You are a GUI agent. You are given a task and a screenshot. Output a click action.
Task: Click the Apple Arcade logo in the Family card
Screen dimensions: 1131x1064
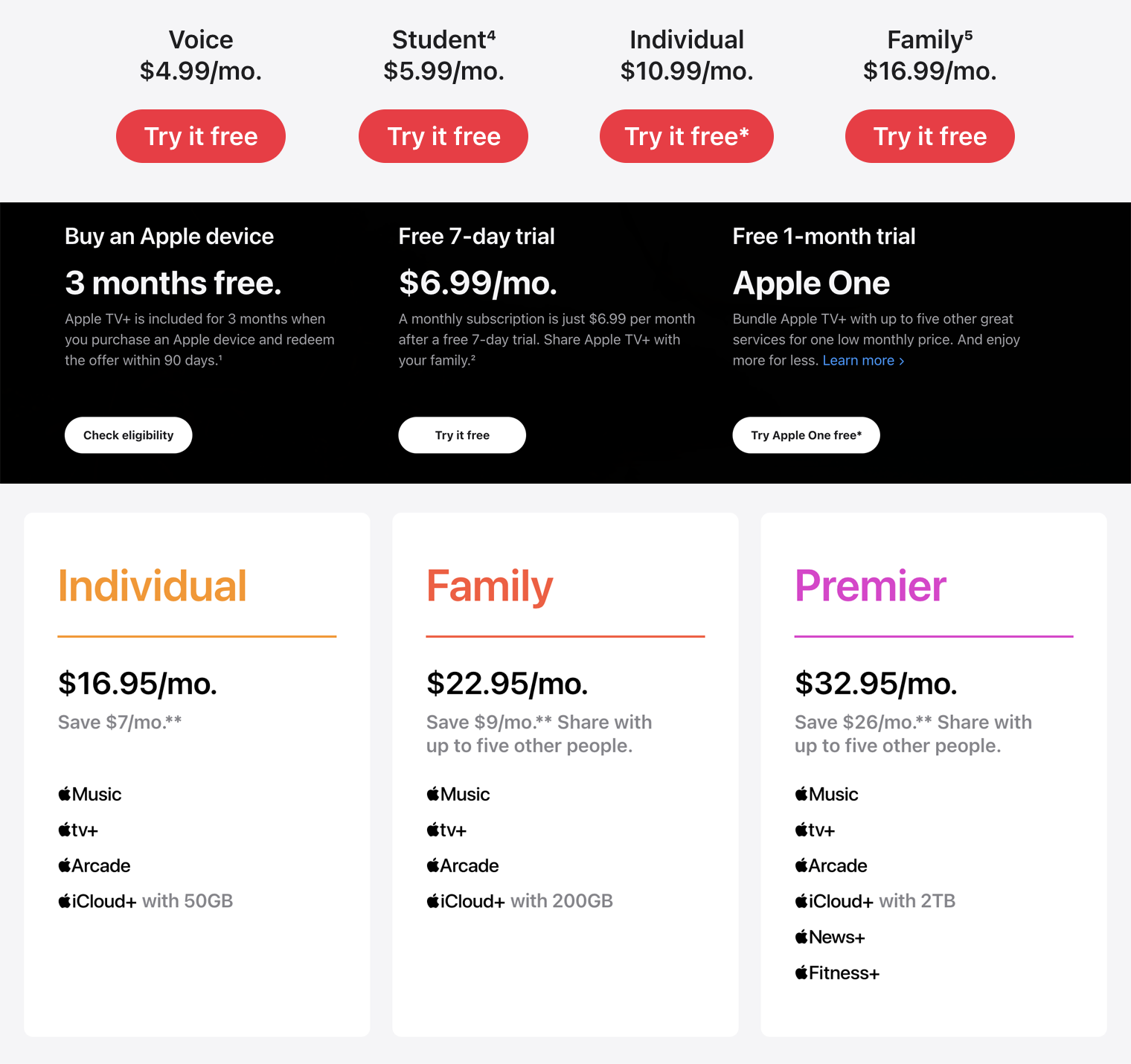tap(463, 865)
